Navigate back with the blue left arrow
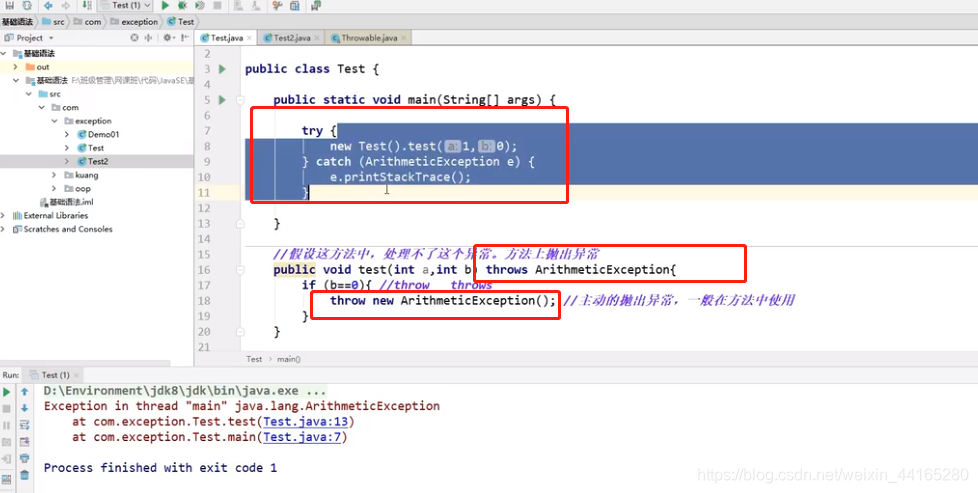The image size is (978, 493). (48, 5)
